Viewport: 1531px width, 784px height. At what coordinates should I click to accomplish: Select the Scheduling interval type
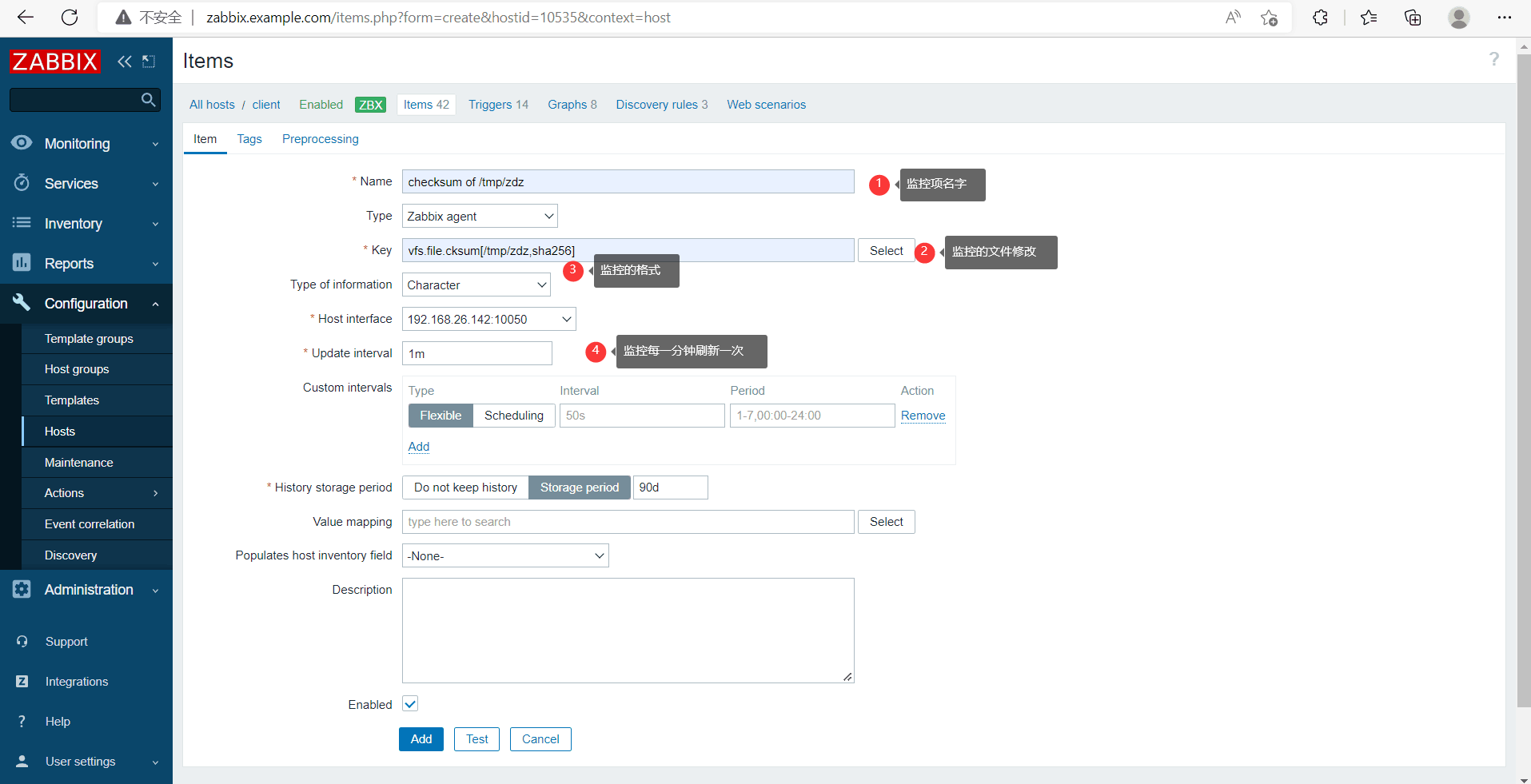click(x=513, y=416)
